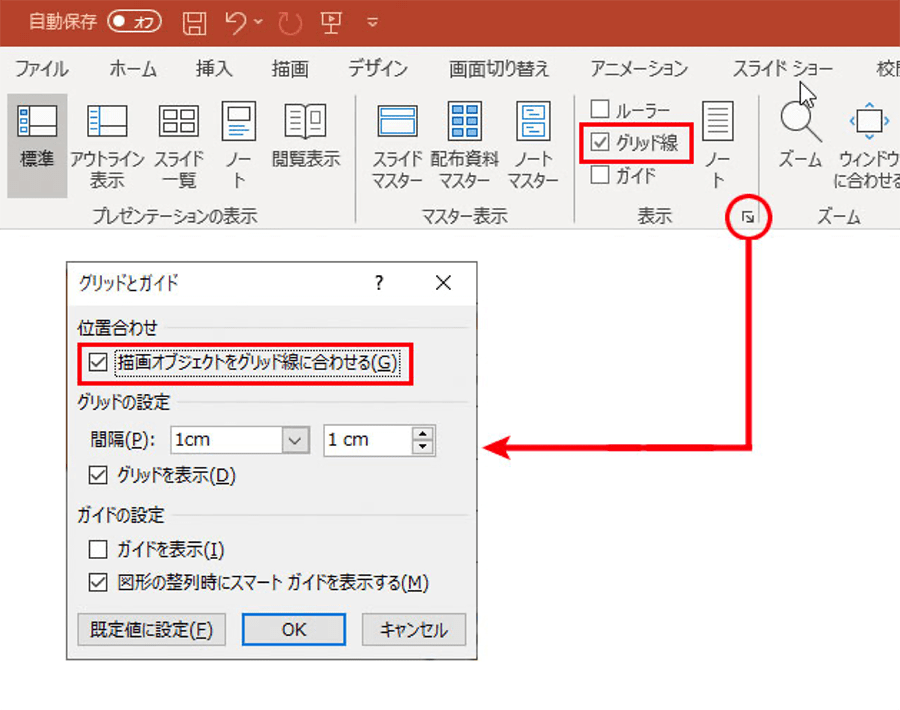The height and width of the screenshot is (710, 900).
Task: Switch to the 挿入 tab
Action: click(x=214, y=68)
